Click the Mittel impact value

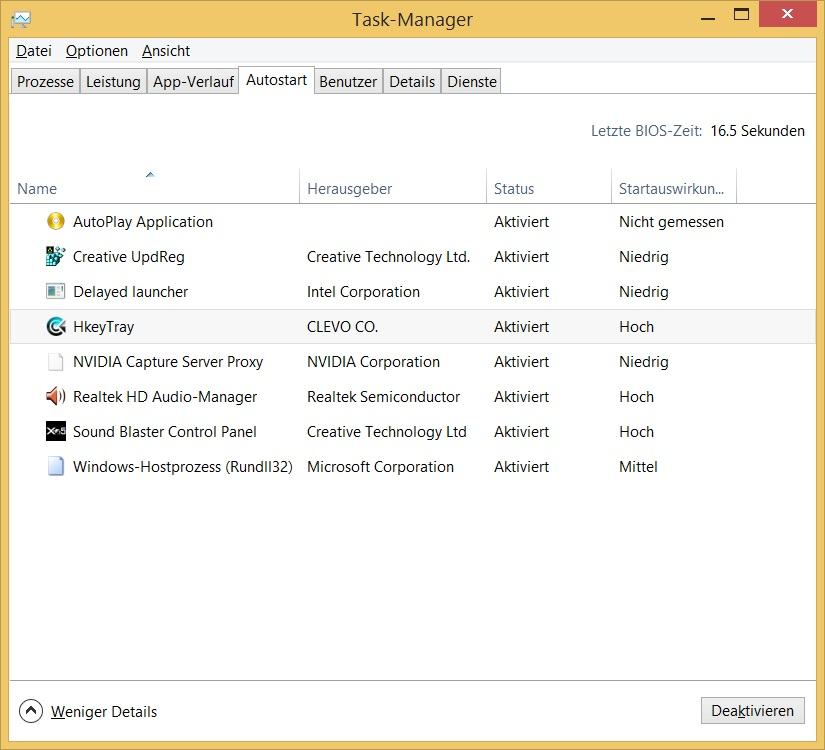coord(638,467)
